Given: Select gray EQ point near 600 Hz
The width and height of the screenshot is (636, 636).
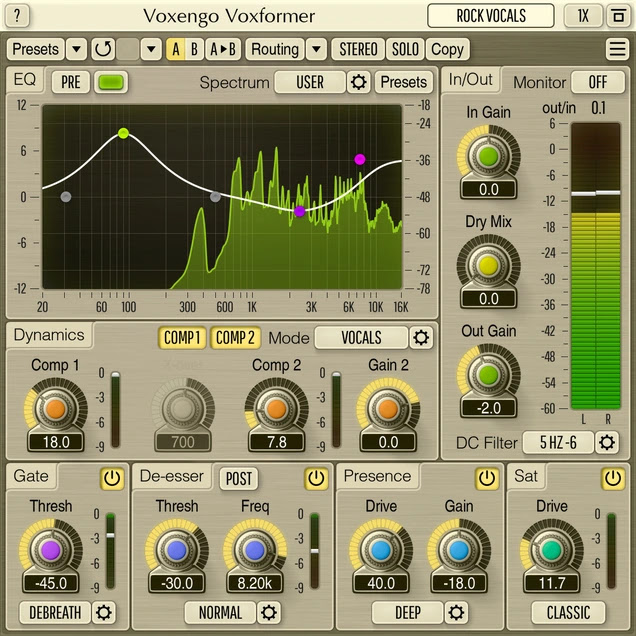Looking at the screenshot, I should tap(215, 197).
